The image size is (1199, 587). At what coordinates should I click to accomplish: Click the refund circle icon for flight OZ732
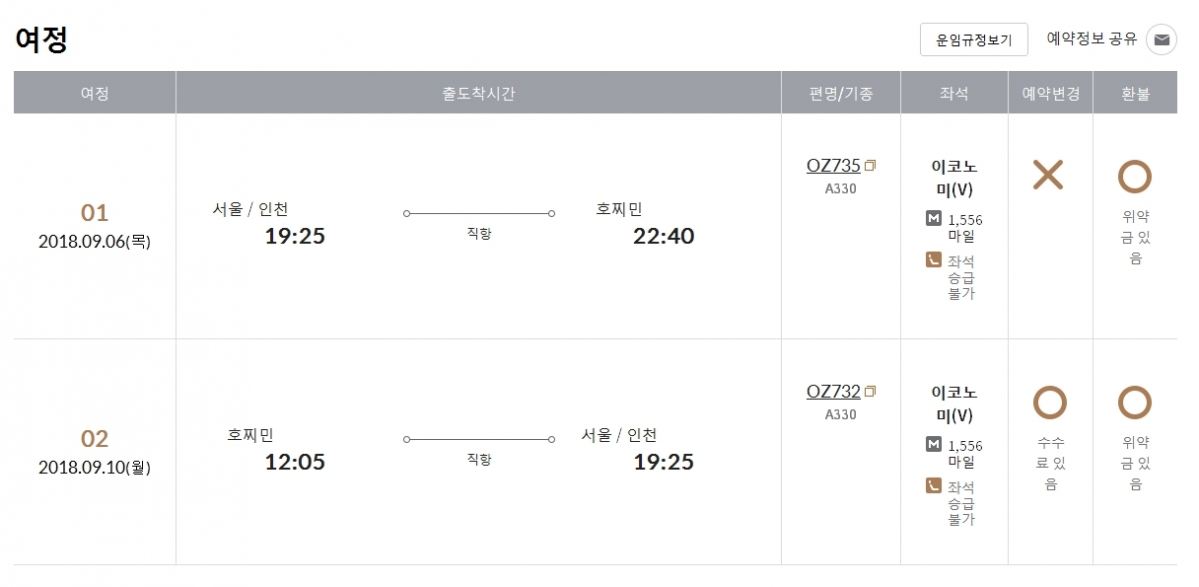coord(1135,402)
